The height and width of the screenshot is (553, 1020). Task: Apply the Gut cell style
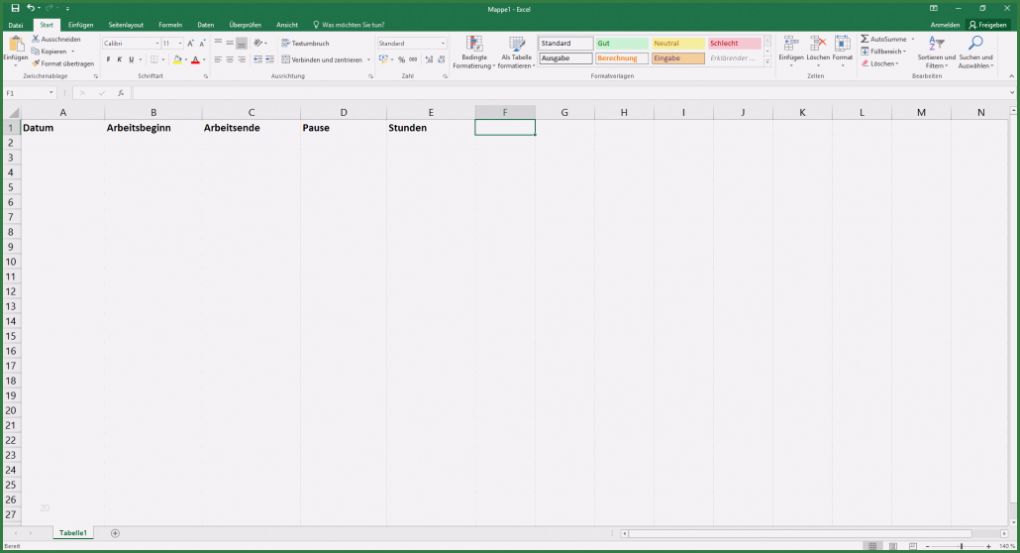[x=621, y=43]
